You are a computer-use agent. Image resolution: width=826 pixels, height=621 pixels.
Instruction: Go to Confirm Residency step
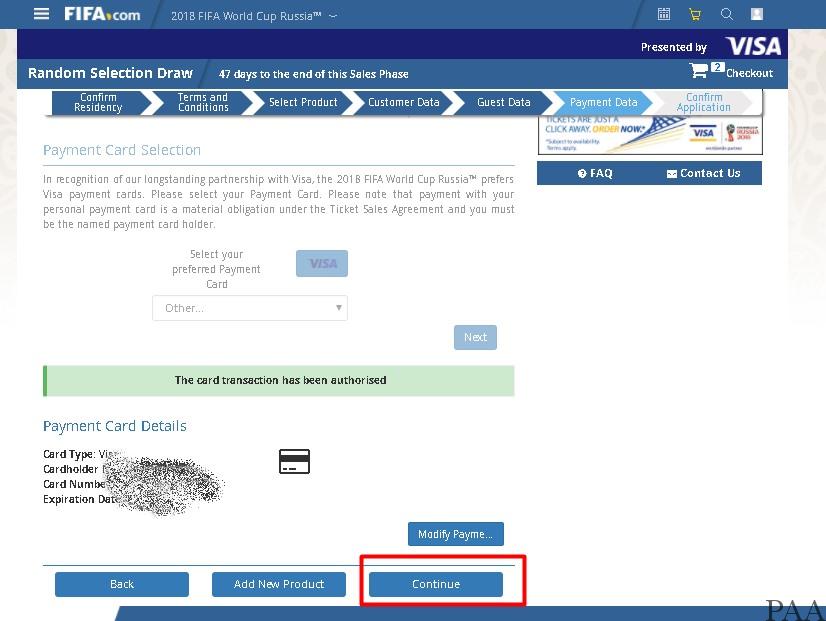click(98, 102)
